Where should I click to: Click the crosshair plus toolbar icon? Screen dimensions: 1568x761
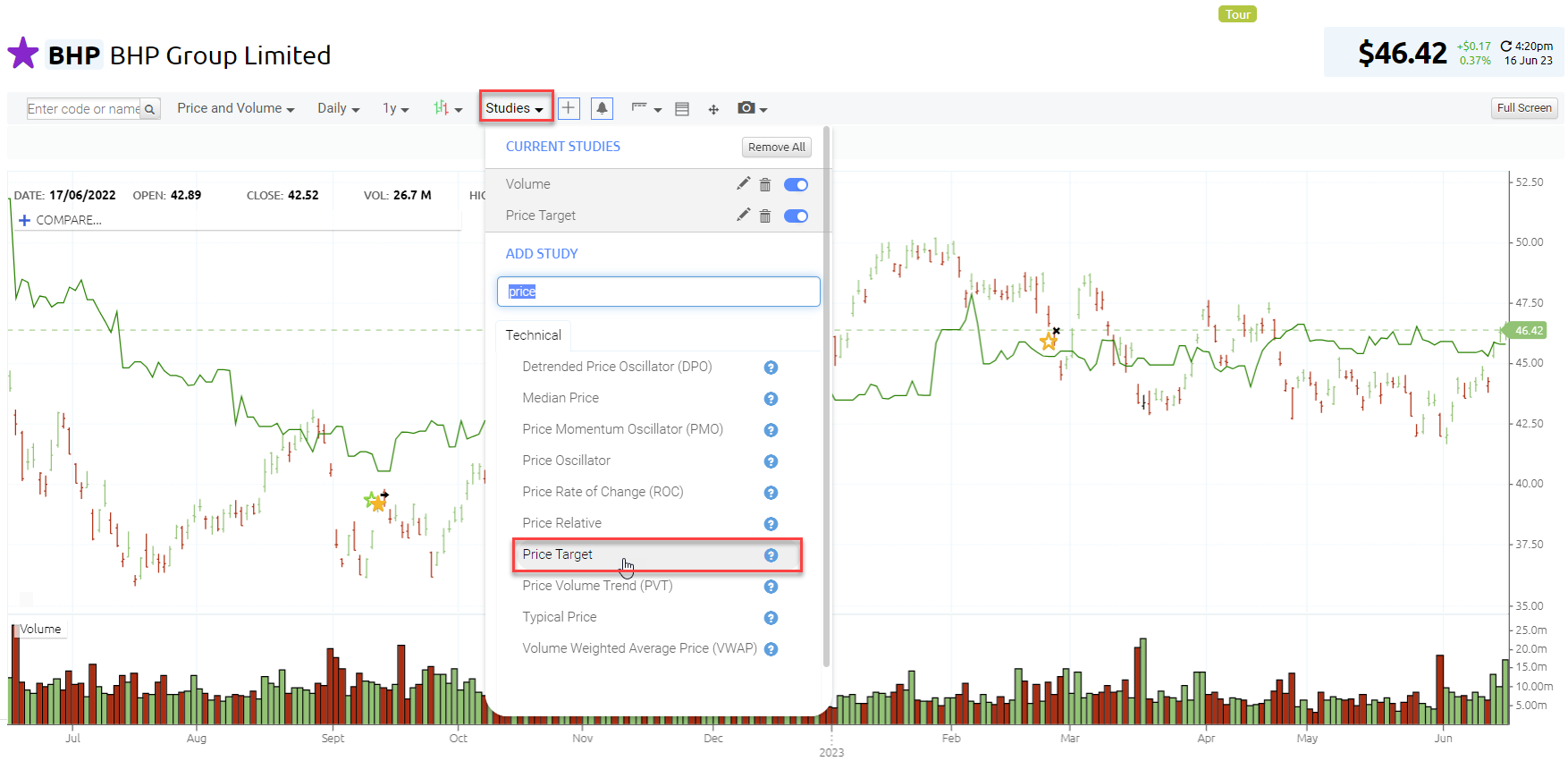point(569,108)
